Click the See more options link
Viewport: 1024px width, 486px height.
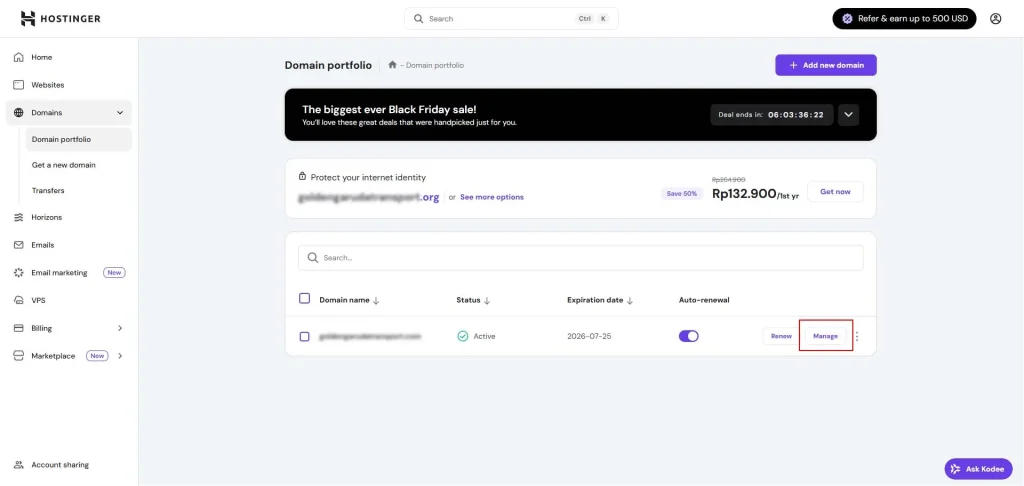491,197
